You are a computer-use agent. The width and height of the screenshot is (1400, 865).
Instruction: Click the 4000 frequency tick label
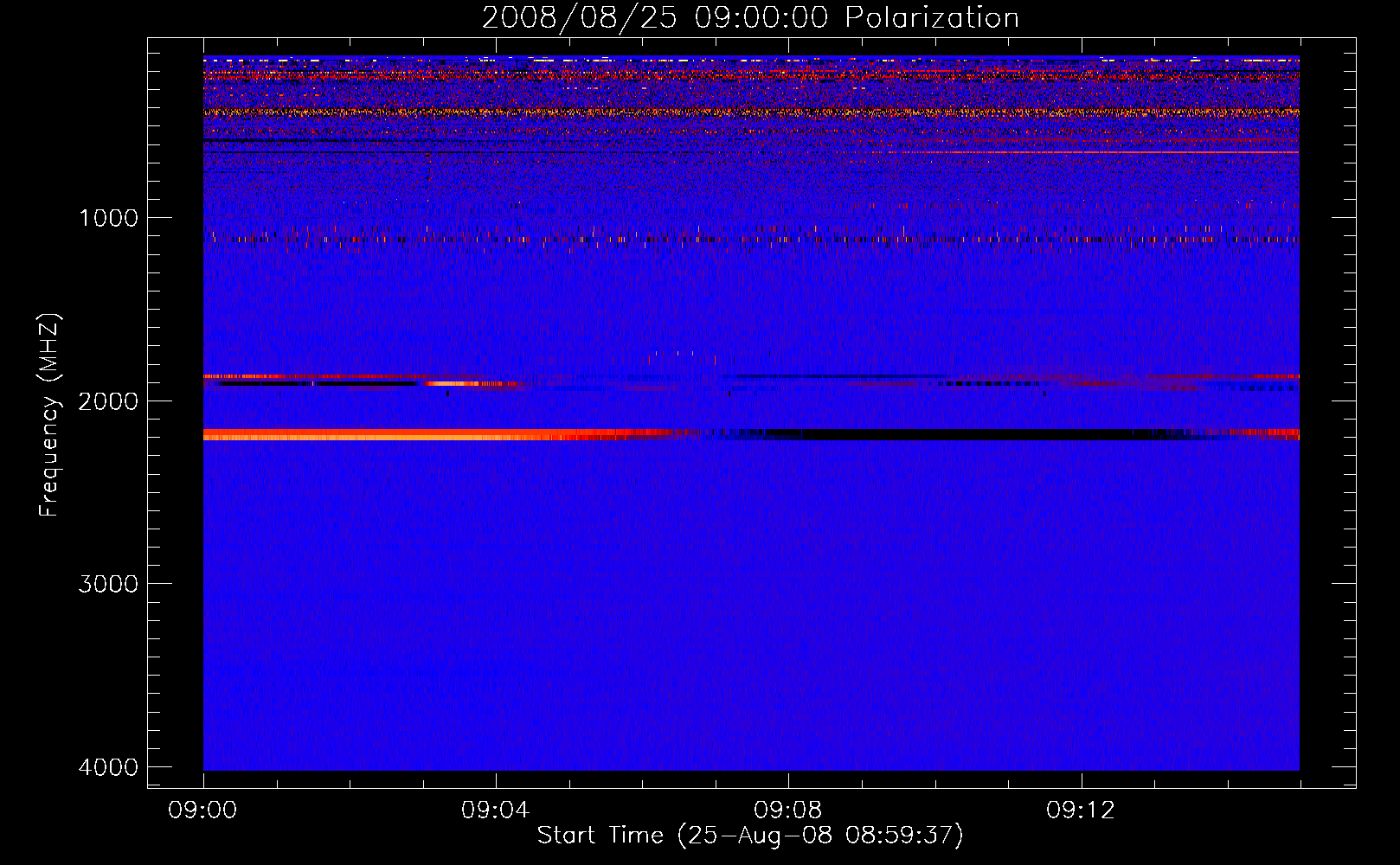(108, 767)
